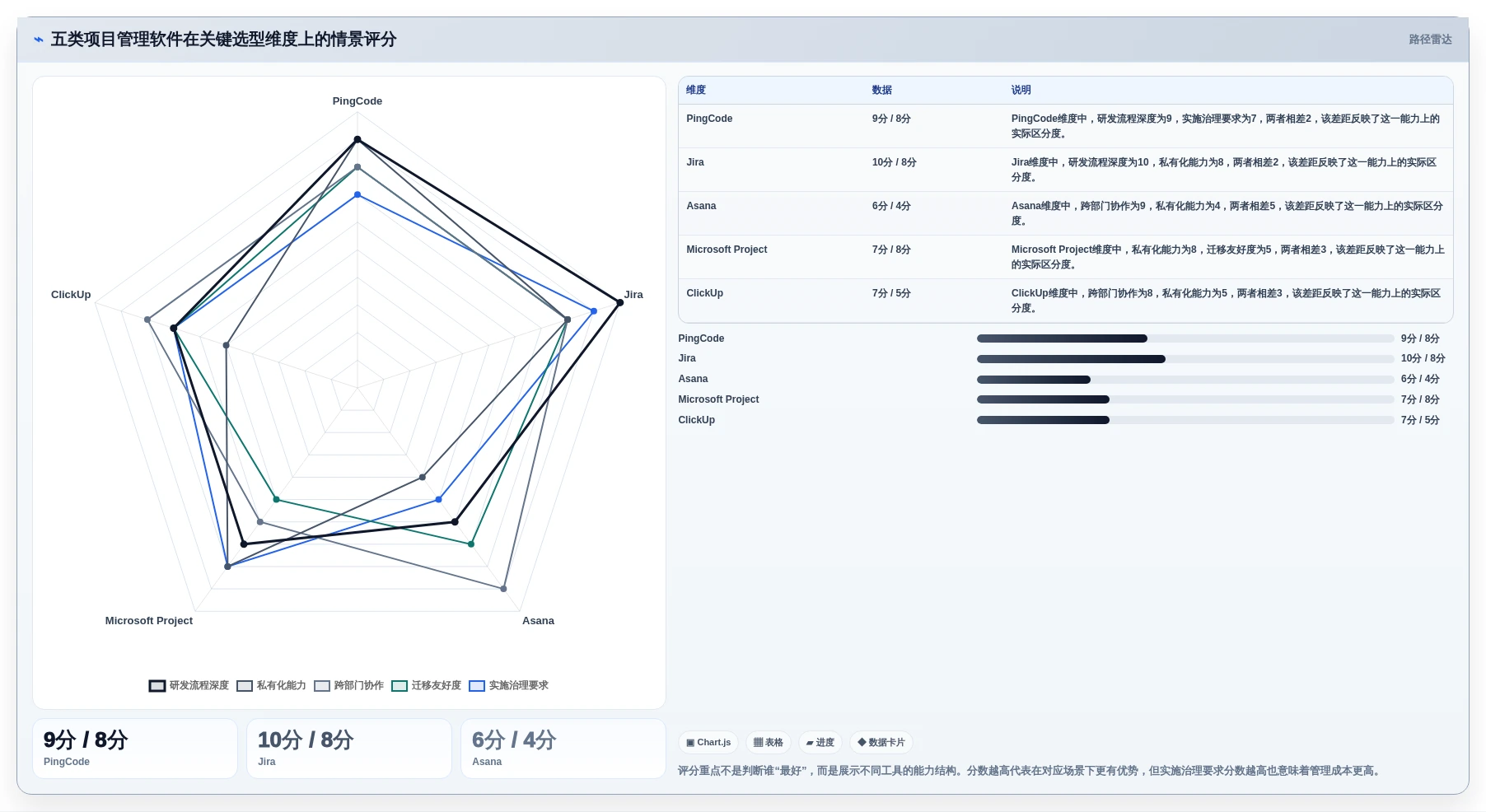Click the ClickUp label in the progress list
The image size is (1486, 812).
[x=696, y=420]
